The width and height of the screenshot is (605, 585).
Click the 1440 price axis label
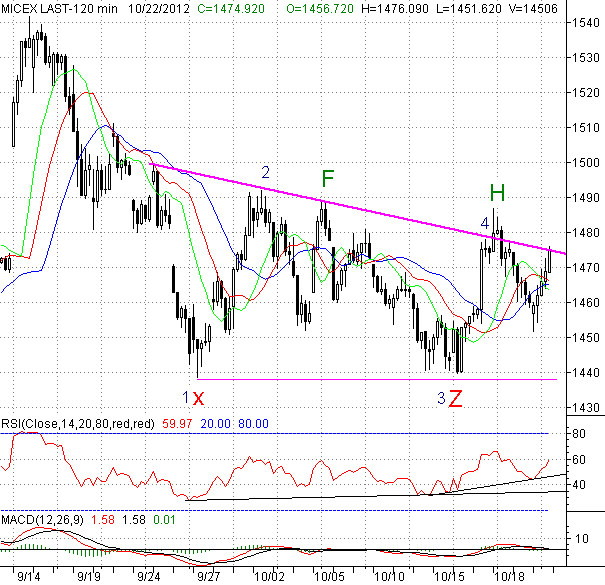click(x=585, y=373)
